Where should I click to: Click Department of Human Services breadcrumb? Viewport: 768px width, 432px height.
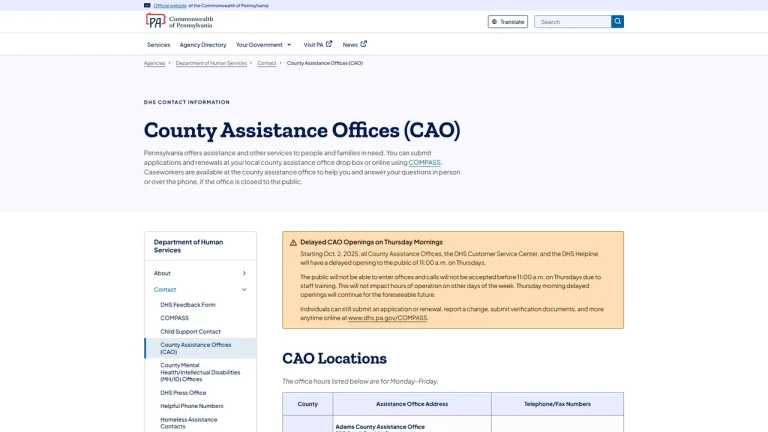pos(211,63)
